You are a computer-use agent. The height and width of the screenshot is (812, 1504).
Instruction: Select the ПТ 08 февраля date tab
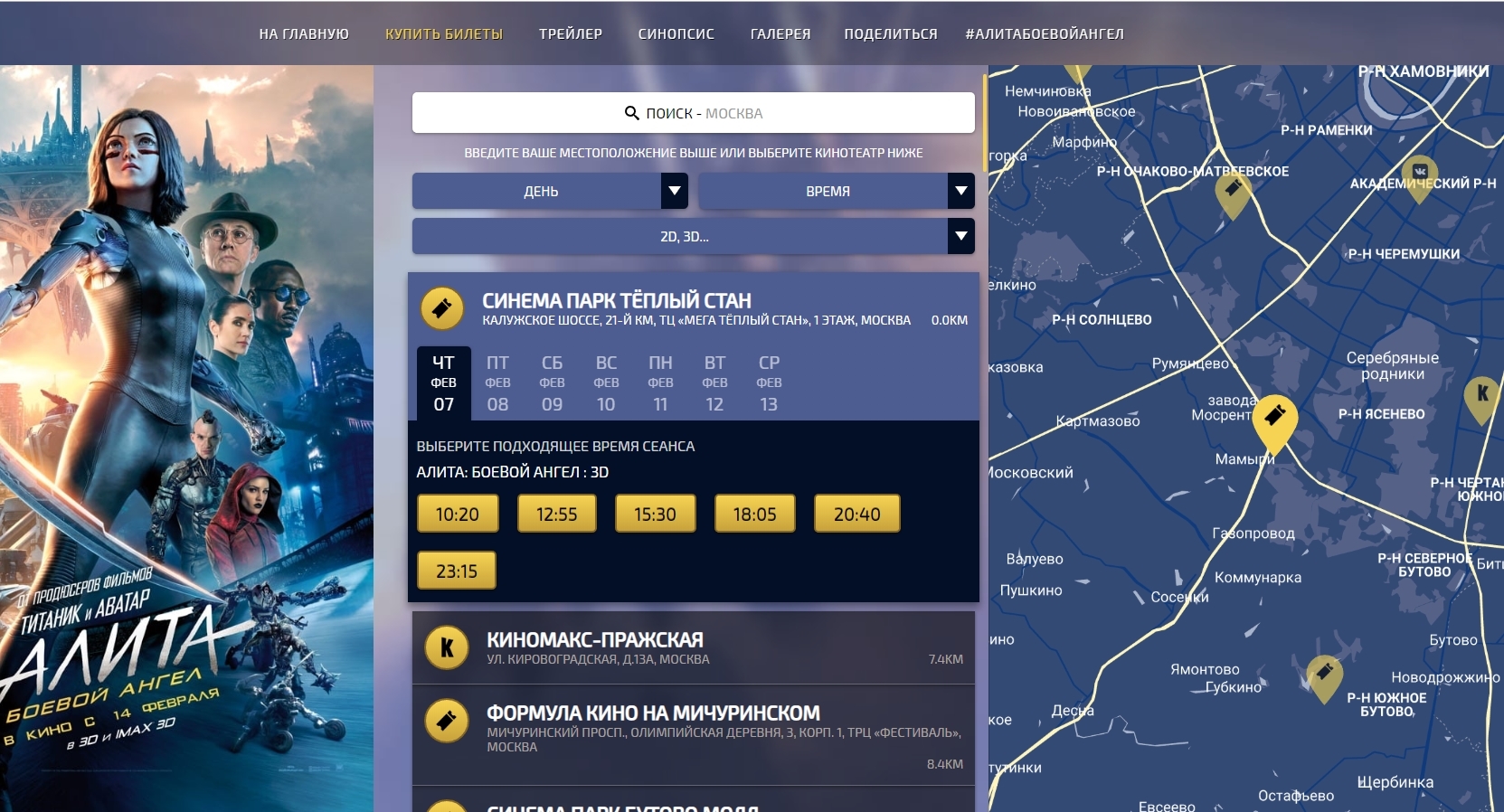pyautogui.click(x=497, y=383)
